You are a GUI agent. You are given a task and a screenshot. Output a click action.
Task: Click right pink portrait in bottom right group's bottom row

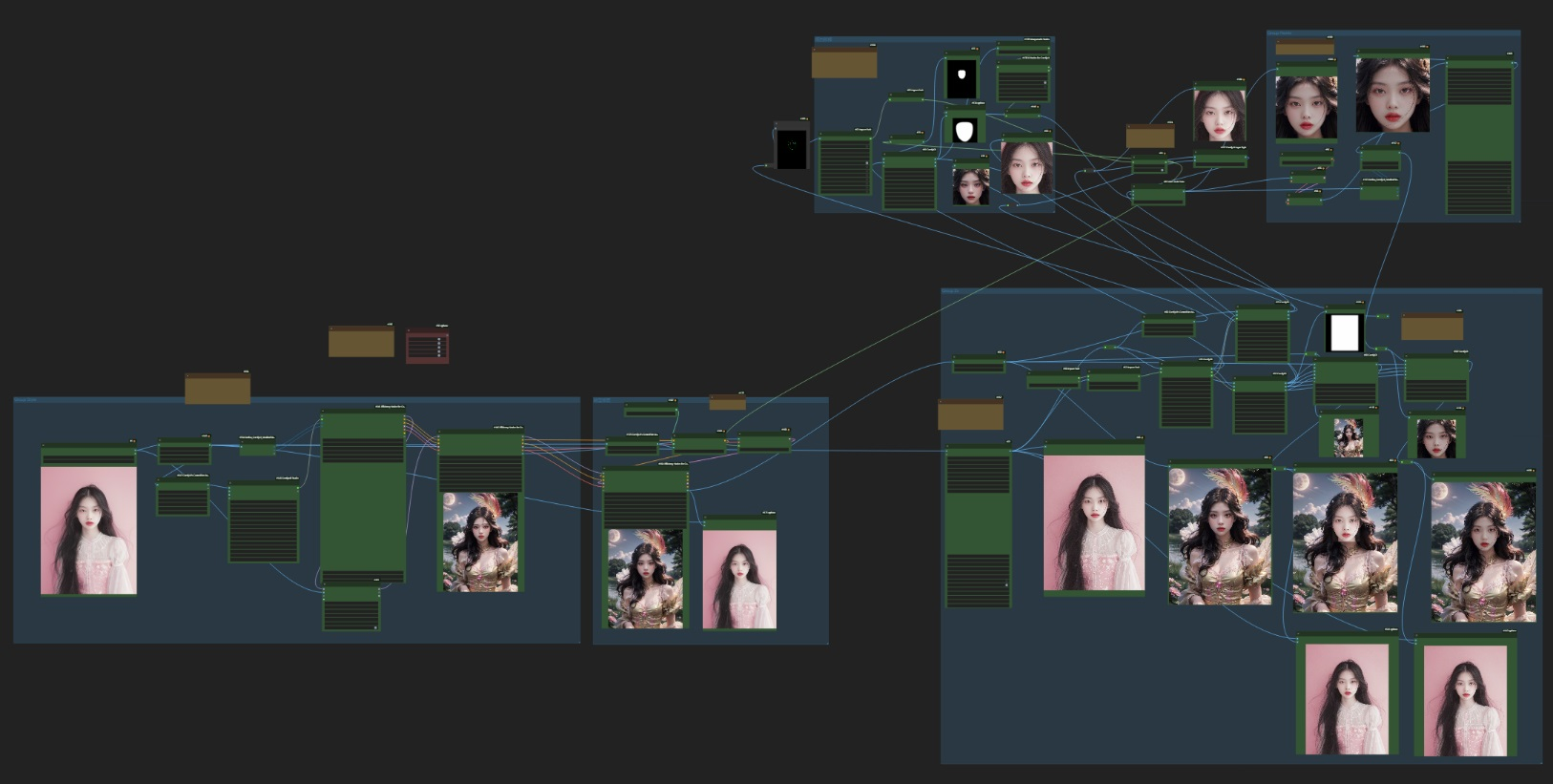[1465, 700]
